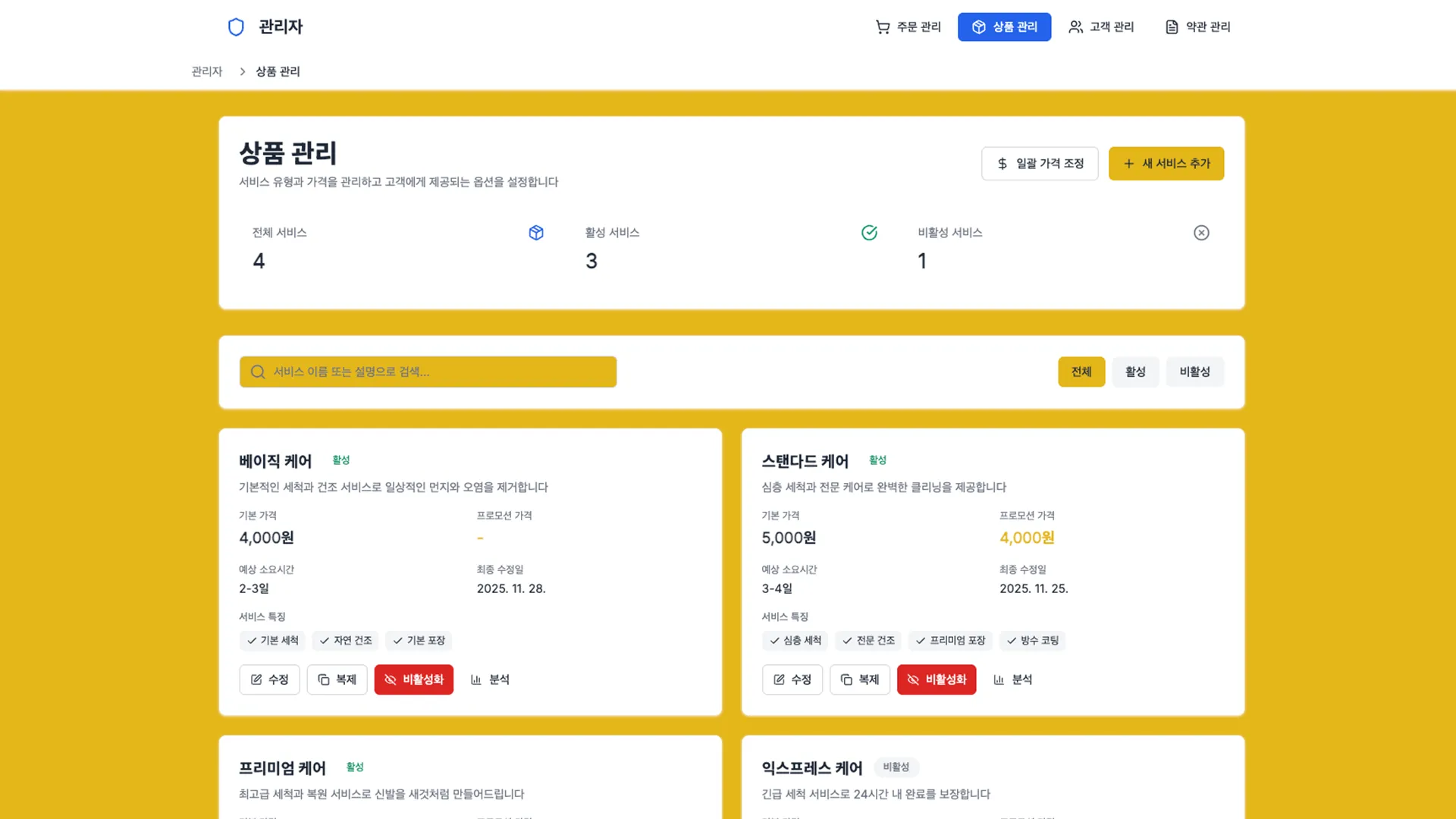Click the 기본 세척 feature tag
Screen dimensions: 1456x819
tap(272, 641)
